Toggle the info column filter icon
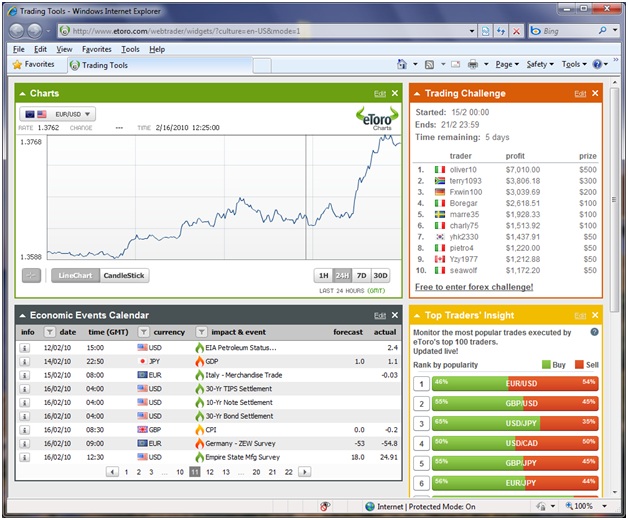The image size is (628, 520). [50, 332]
